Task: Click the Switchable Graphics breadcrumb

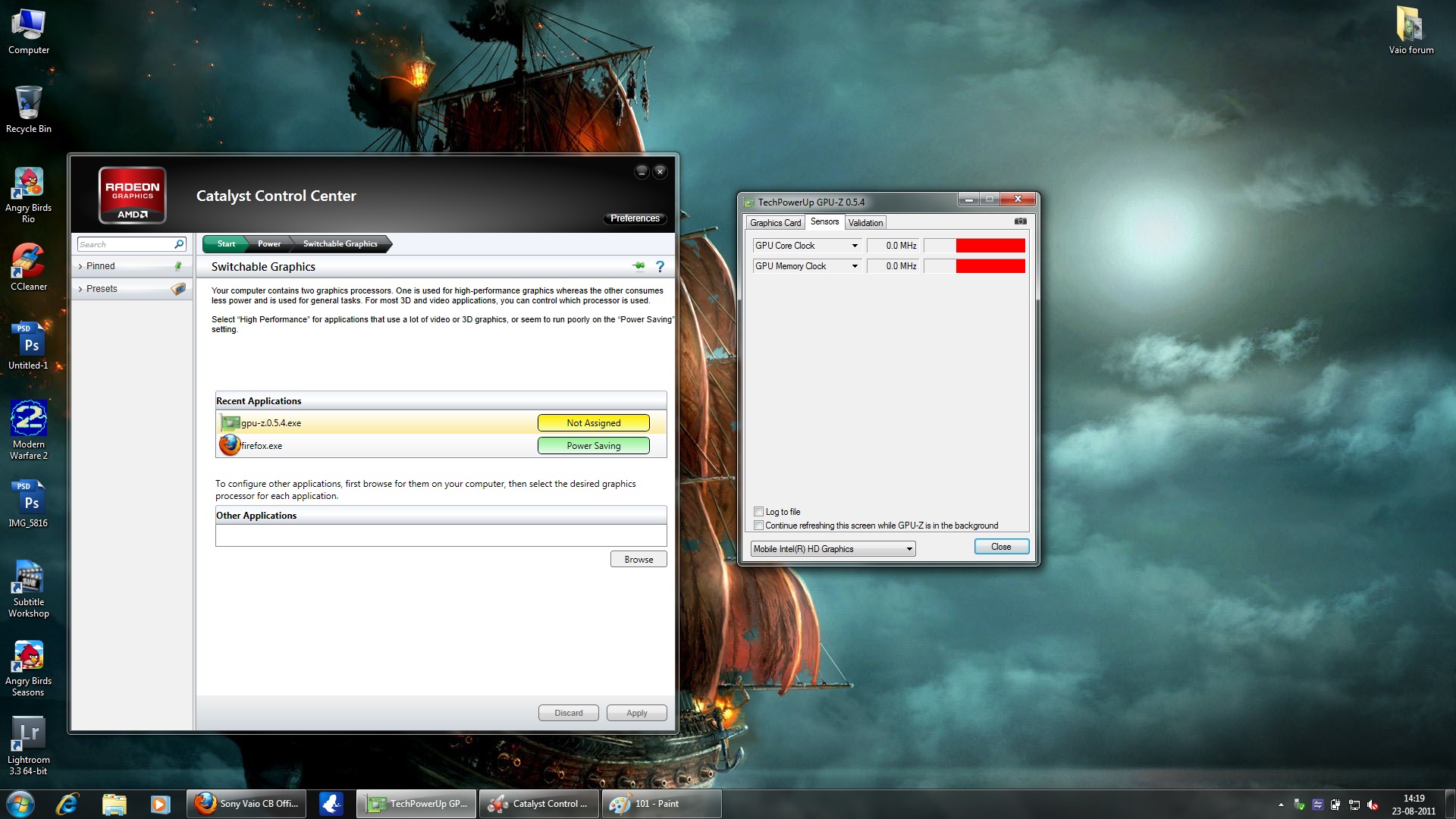Action: (340, 243)
